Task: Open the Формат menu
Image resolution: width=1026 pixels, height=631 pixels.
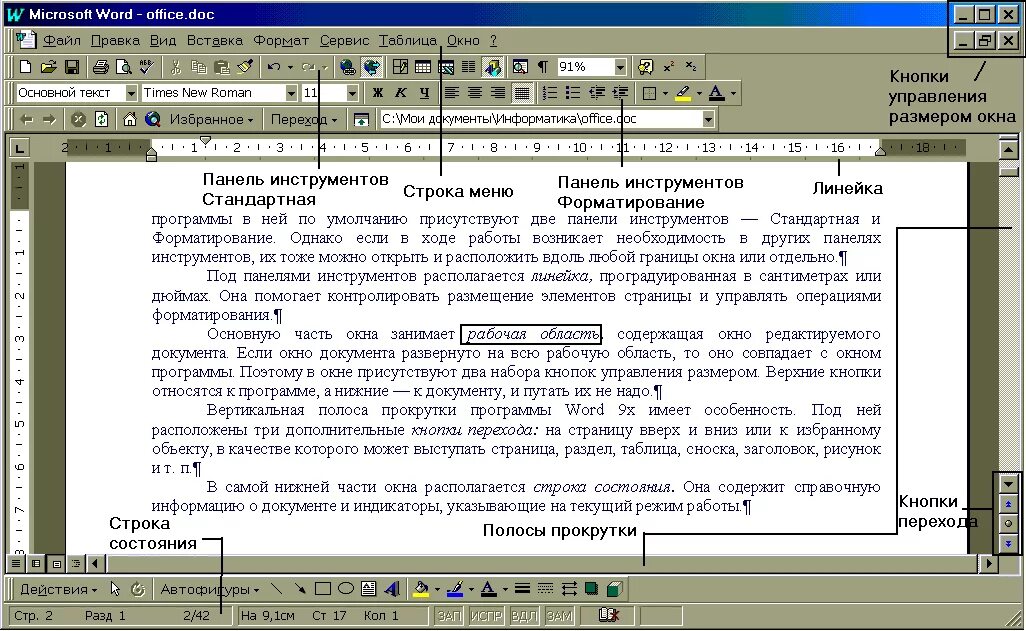Action: pos(281,41)
